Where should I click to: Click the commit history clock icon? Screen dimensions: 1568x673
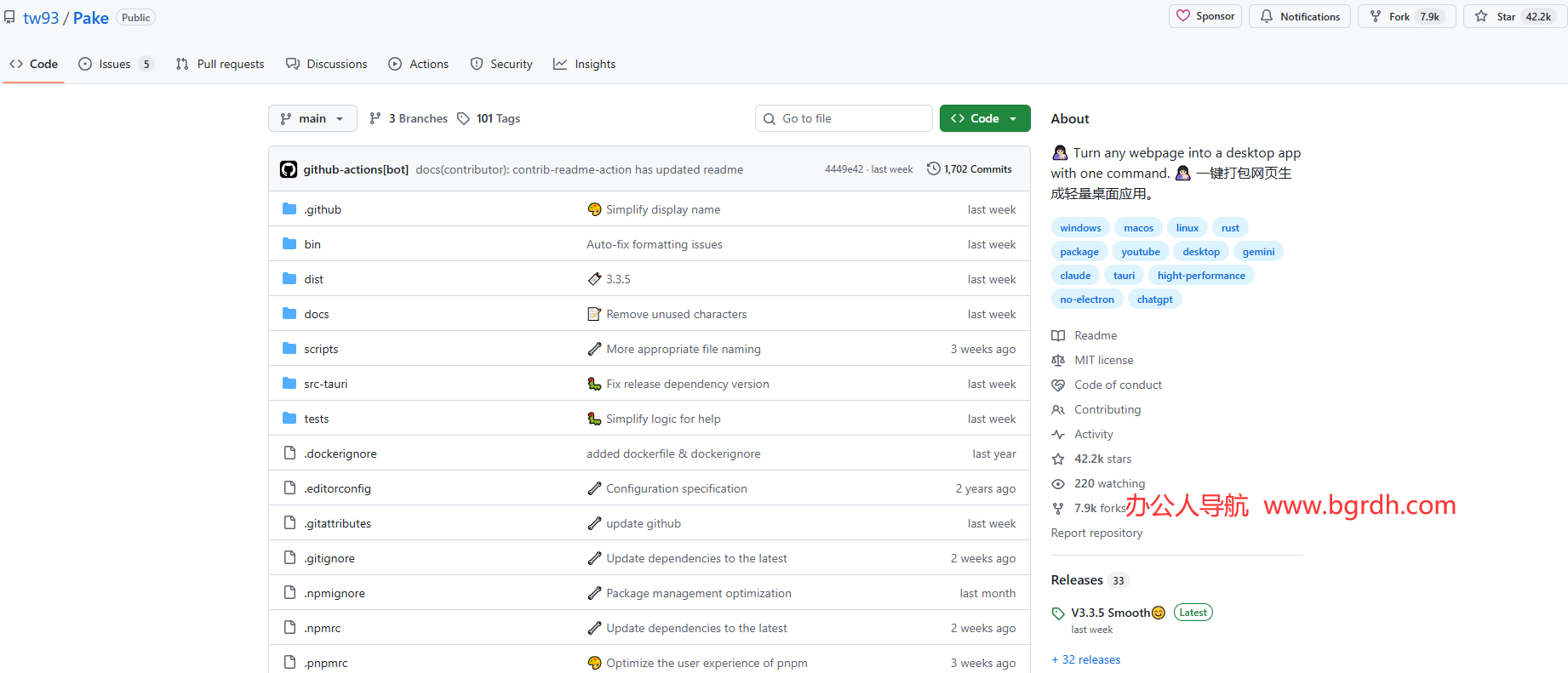[x=934, y=169]
